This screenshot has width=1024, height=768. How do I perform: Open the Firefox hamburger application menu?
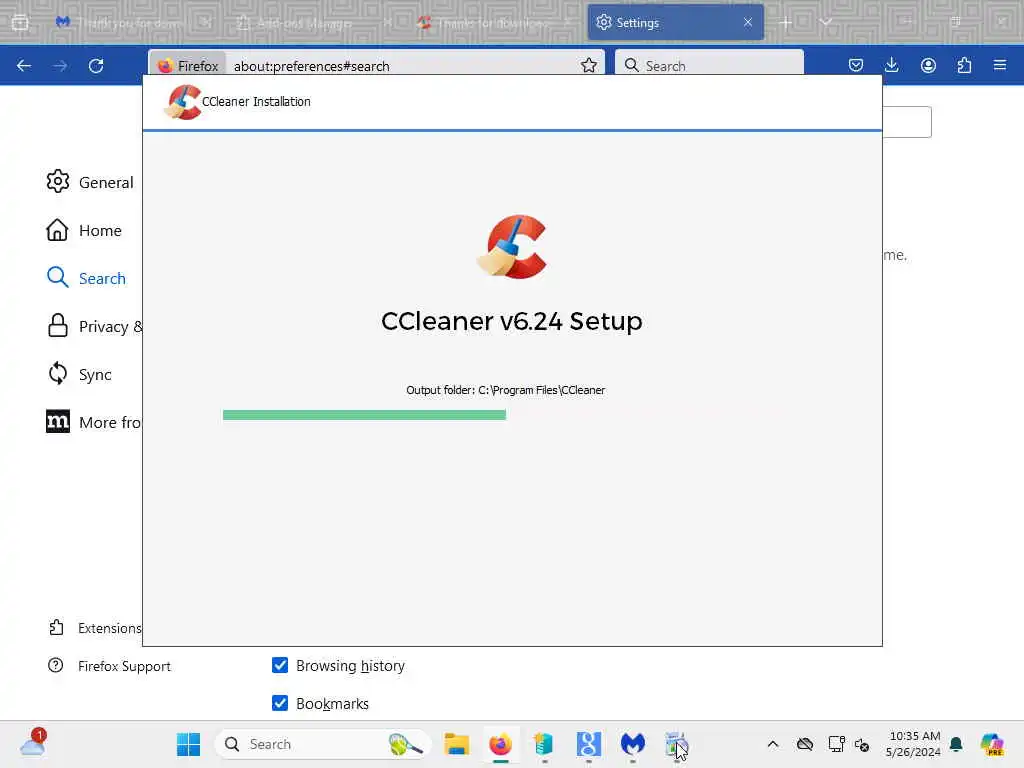click(1000, 65)
